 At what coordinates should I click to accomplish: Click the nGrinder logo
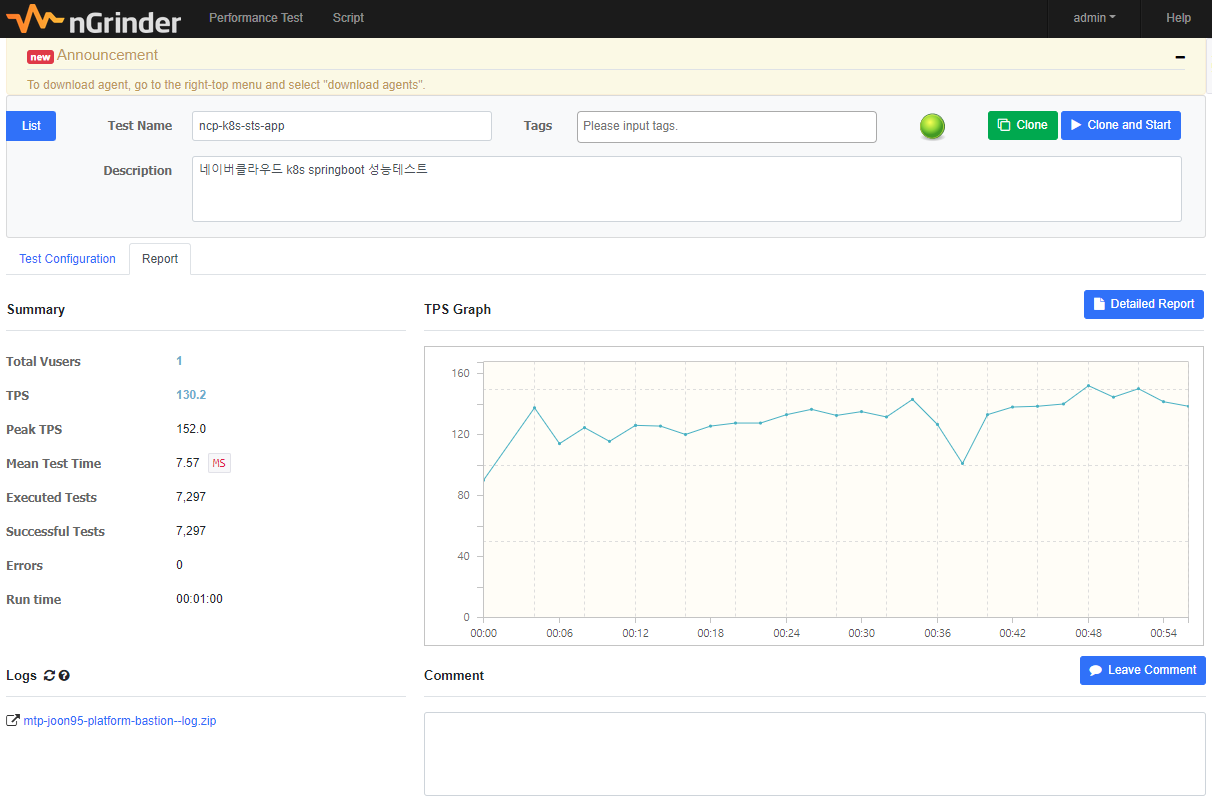pos(94,18)
